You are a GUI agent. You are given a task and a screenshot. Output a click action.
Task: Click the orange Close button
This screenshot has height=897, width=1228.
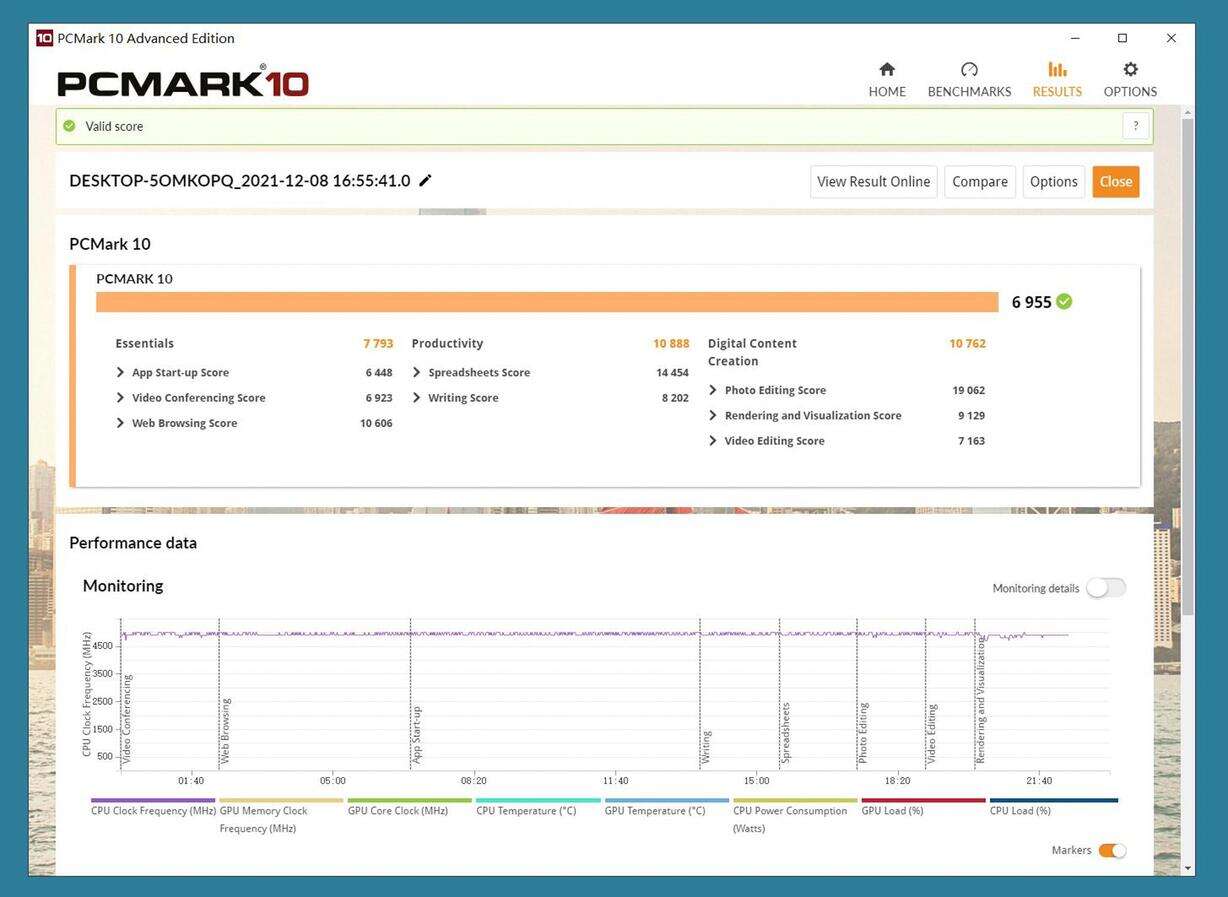[1116, 181]
